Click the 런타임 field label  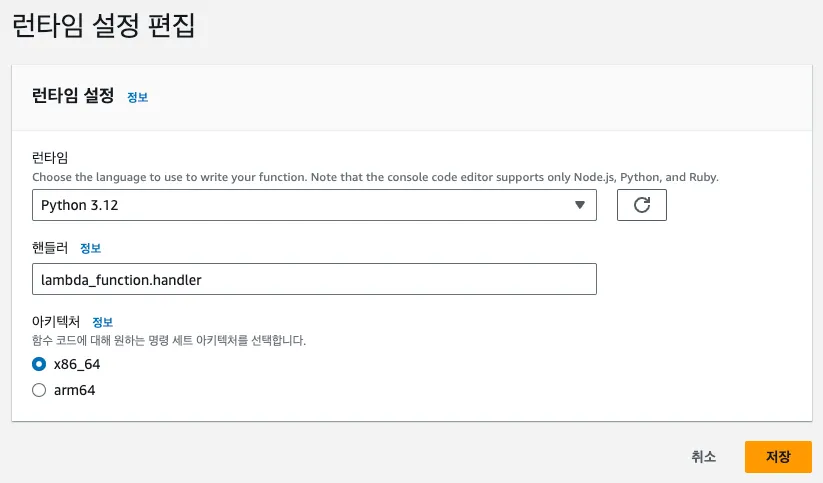point(49,159)
